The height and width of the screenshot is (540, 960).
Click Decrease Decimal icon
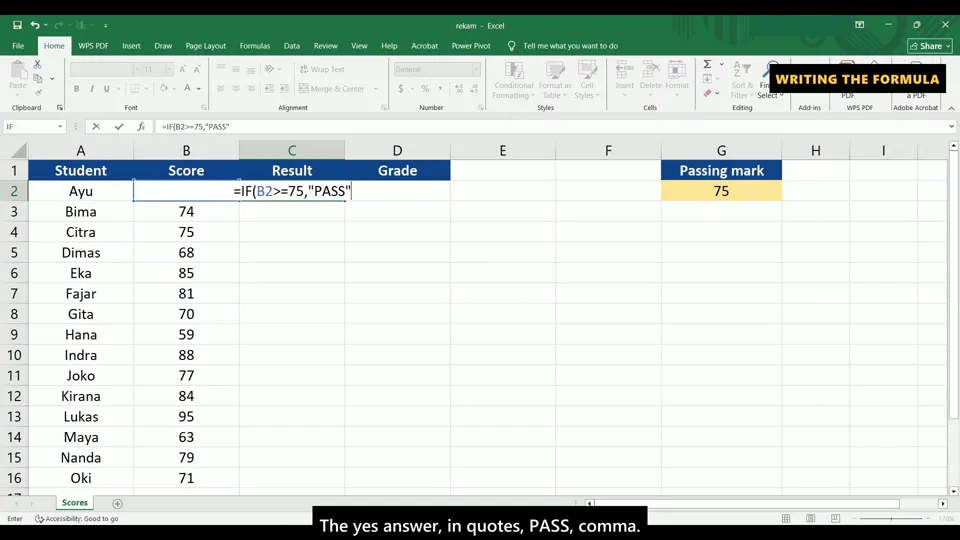tap(474, 89)
